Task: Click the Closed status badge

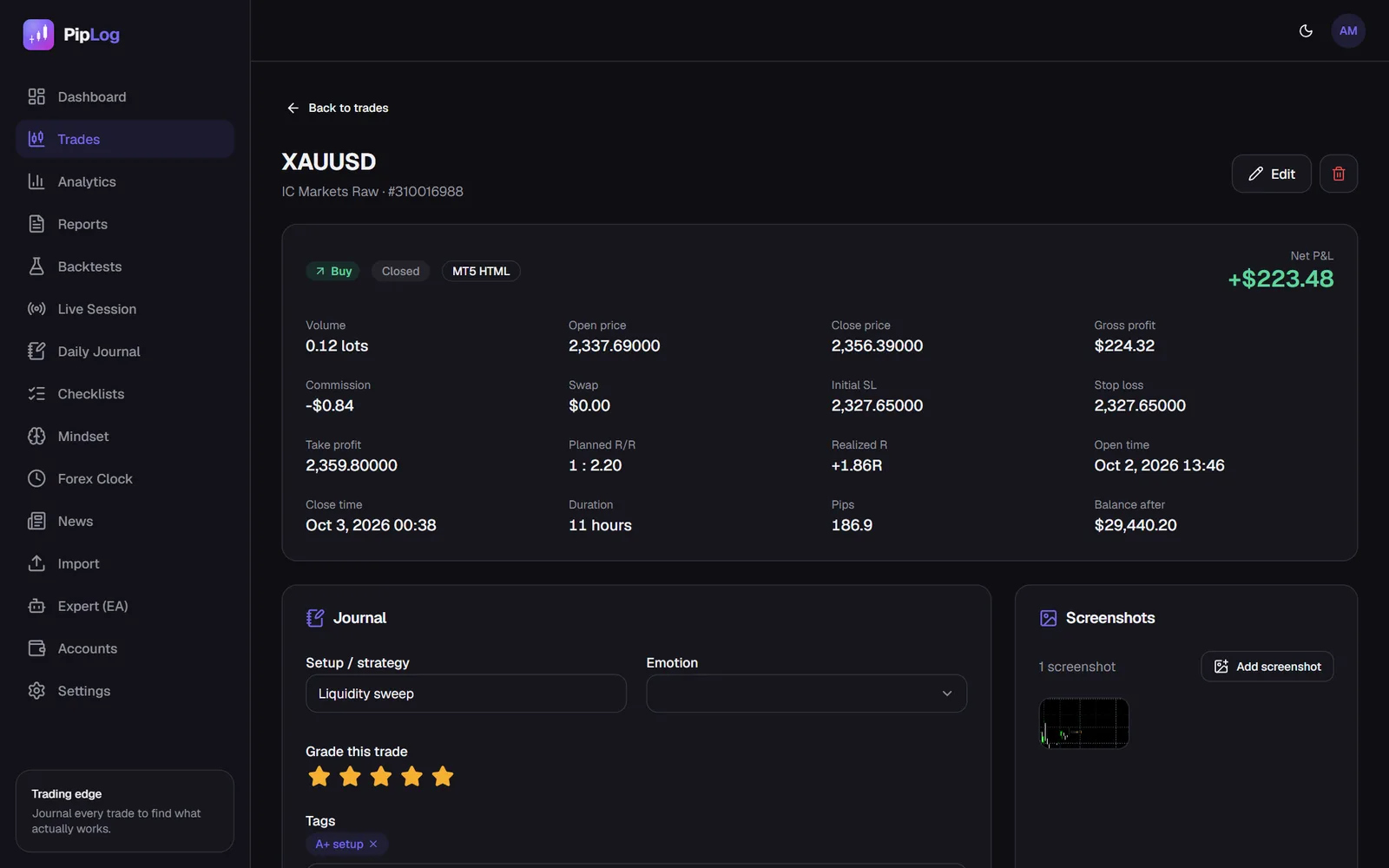Action: tap(400, 271)
